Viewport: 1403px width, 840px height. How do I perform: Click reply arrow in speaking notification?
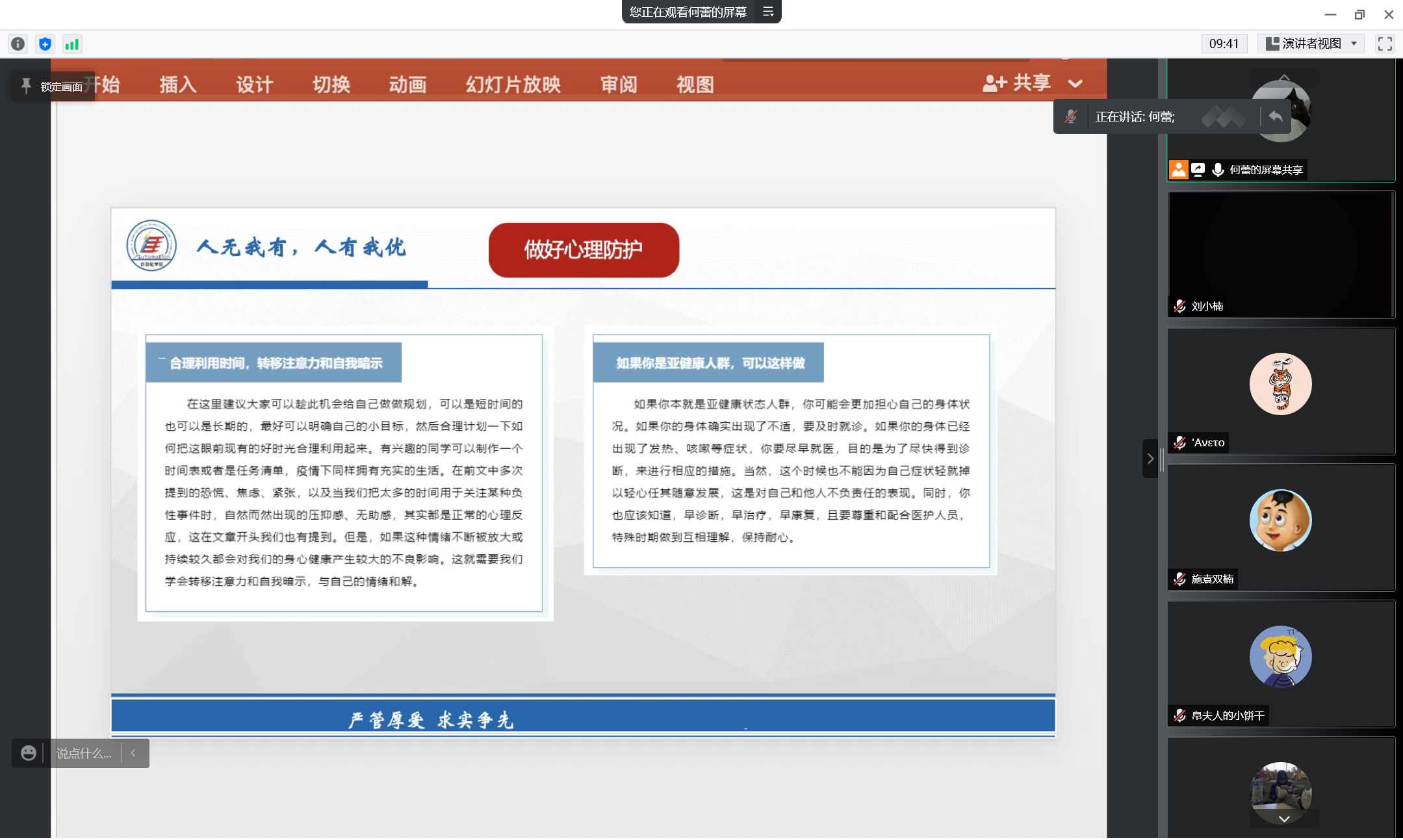coord(1275,116)
